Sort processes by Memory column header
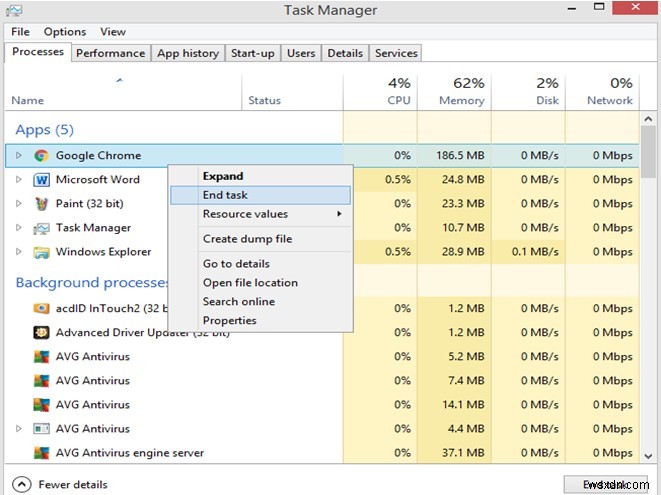This screenshot has width=661, height=495. coord(461,91)
